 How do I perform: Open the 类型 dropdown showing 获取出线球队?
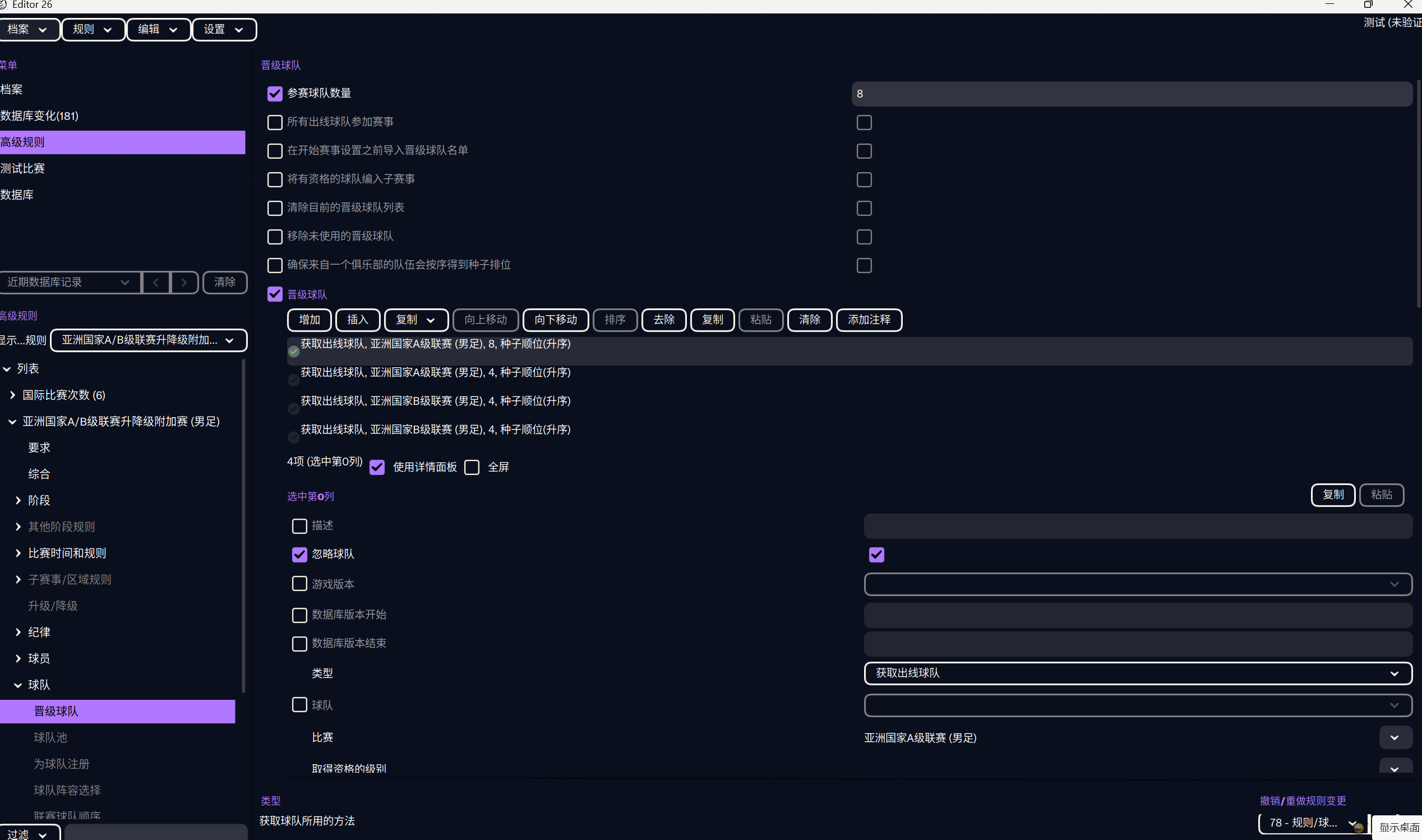coord(1138,673)
